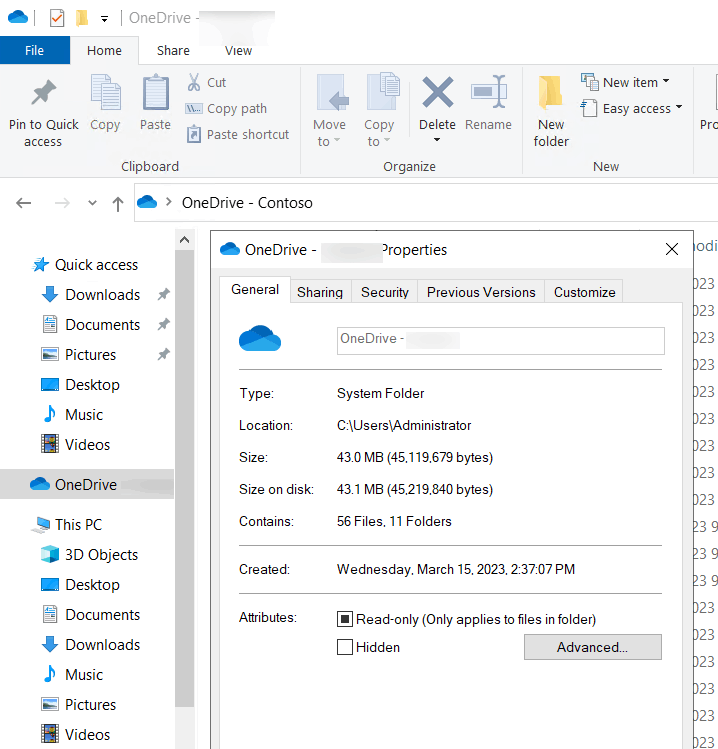Click the New folder icon
Image resolution: width=718 pixels, height=749 pixels.
[x=551, y=92]
